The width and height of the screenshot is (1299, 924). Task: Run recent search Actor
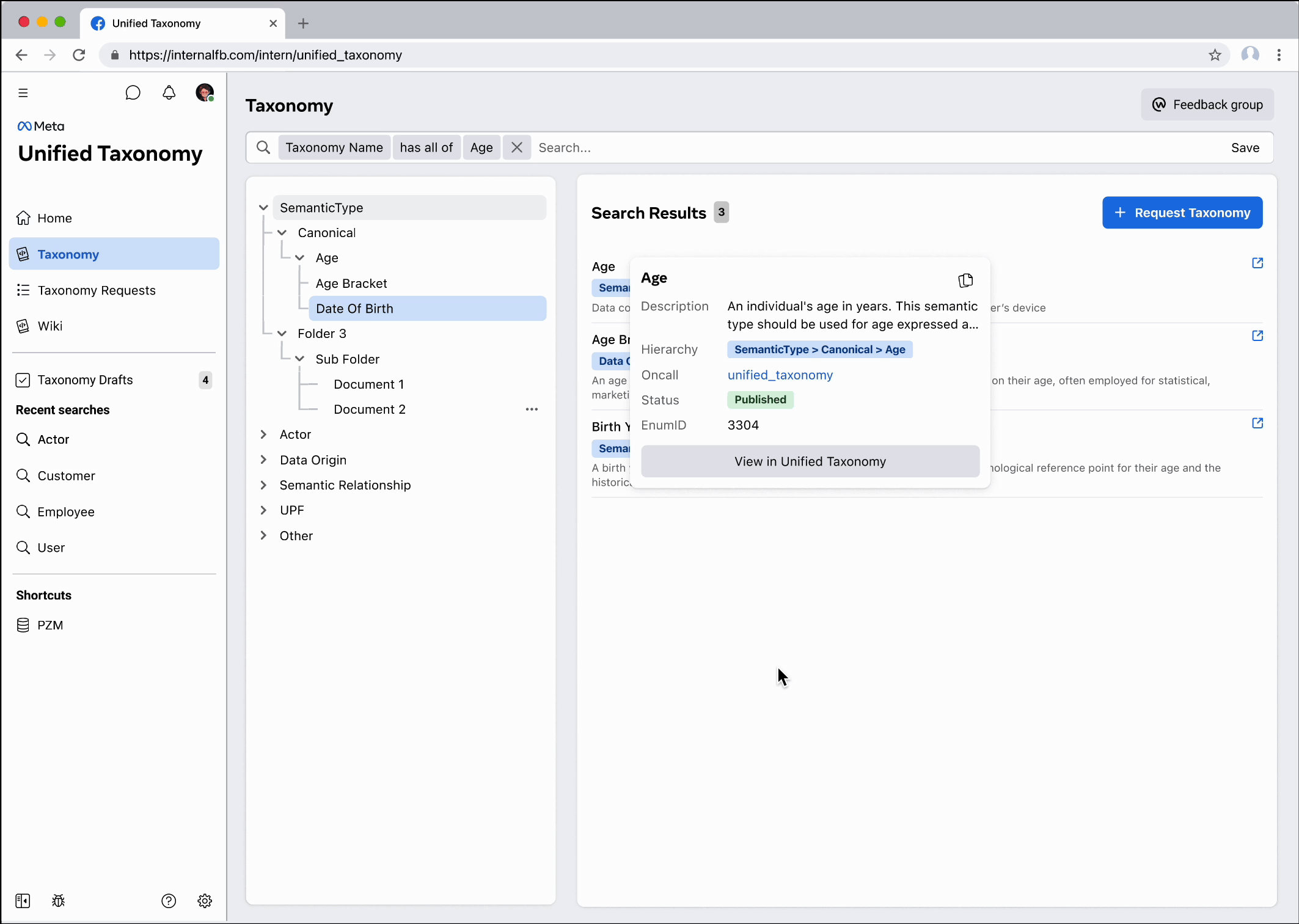click(x=114, y=439)
